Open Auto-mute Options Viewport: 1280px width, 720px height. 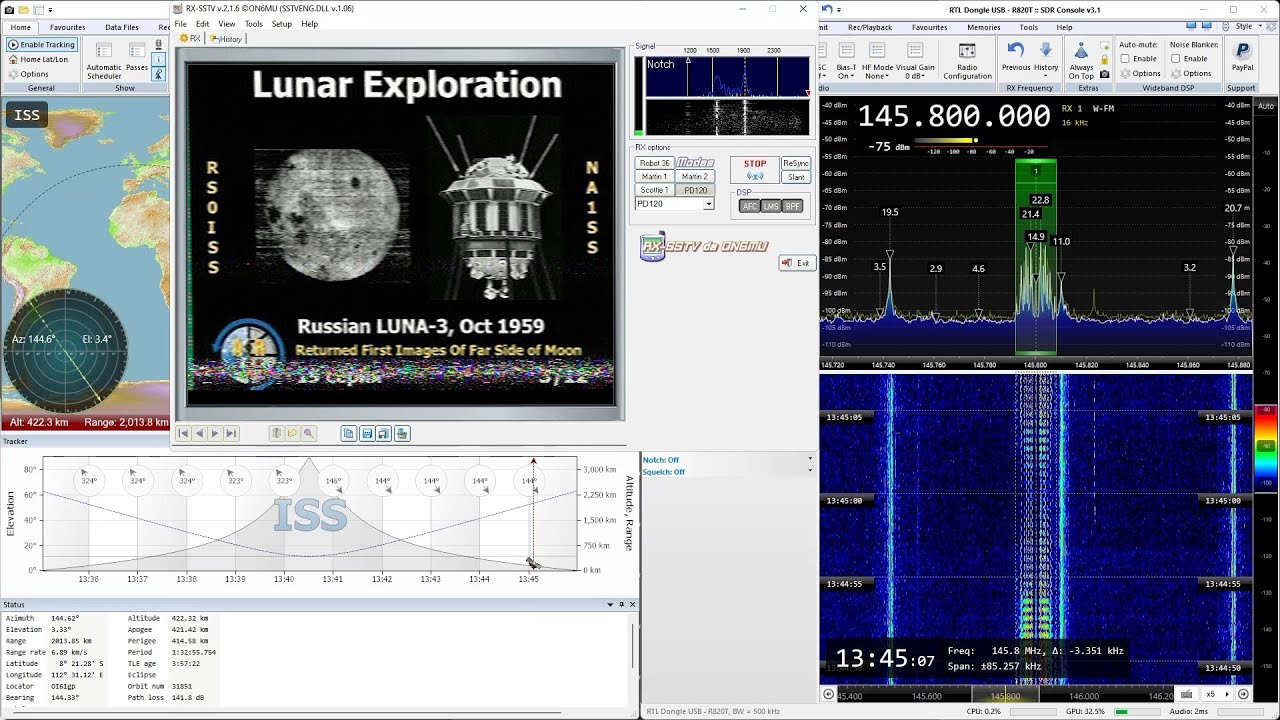tap(1140, 73)
